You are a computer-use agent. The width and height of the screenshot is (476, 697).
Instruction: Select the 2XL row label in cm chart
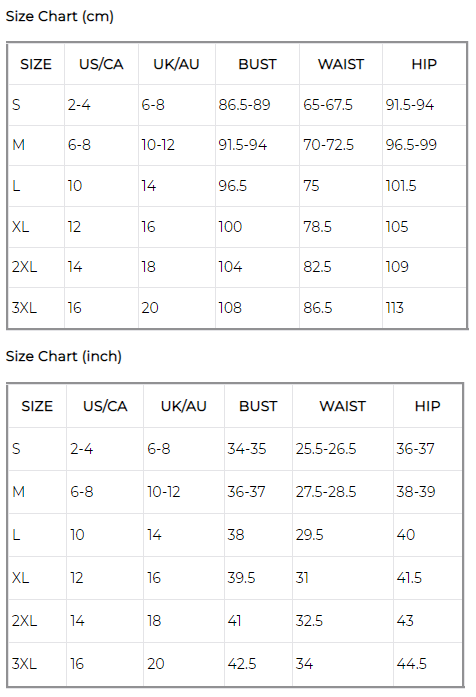tap(24, 267)
